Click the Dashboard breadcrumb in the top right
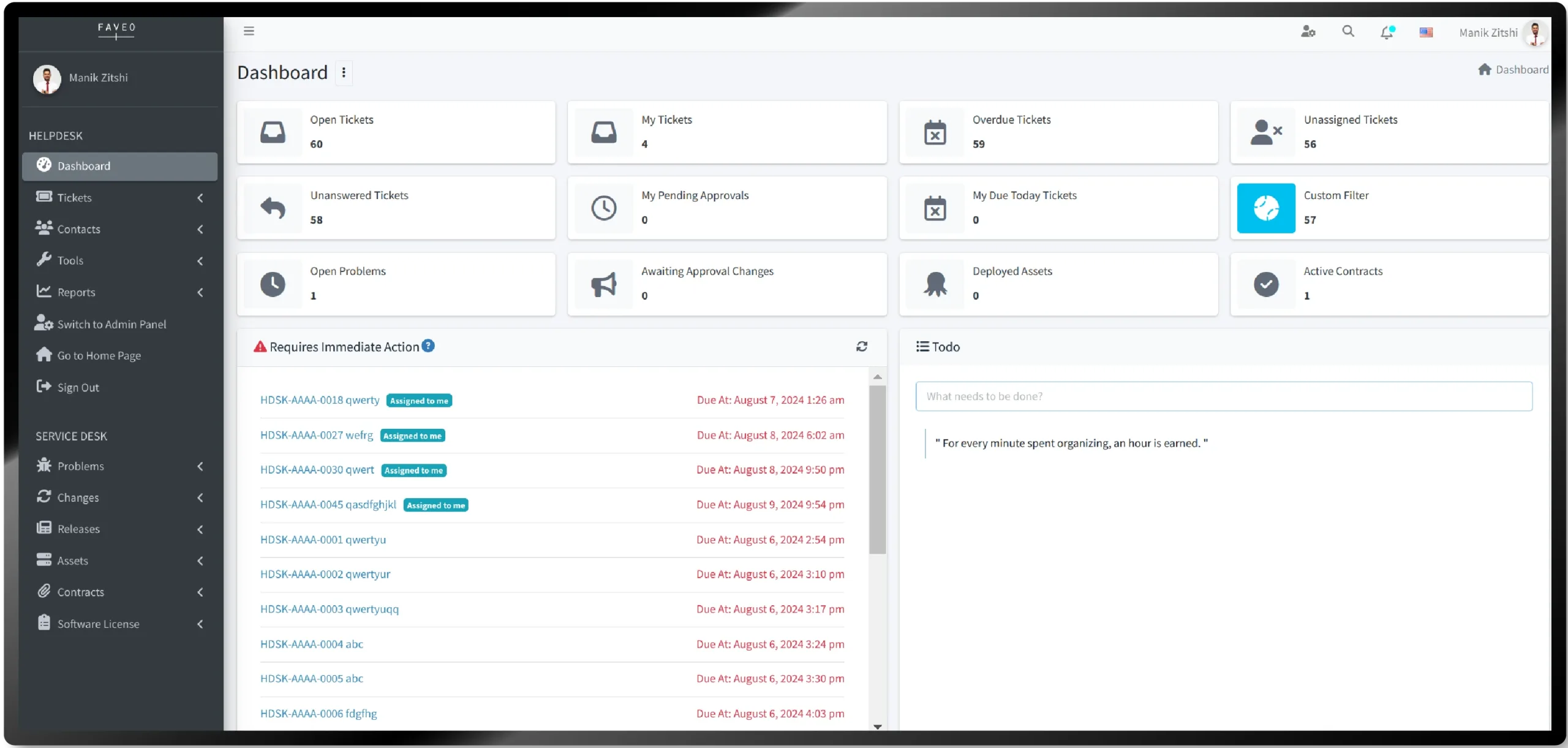This screenshot has width=1568, height=748. pyautogui.click(x=1521, y=69)
